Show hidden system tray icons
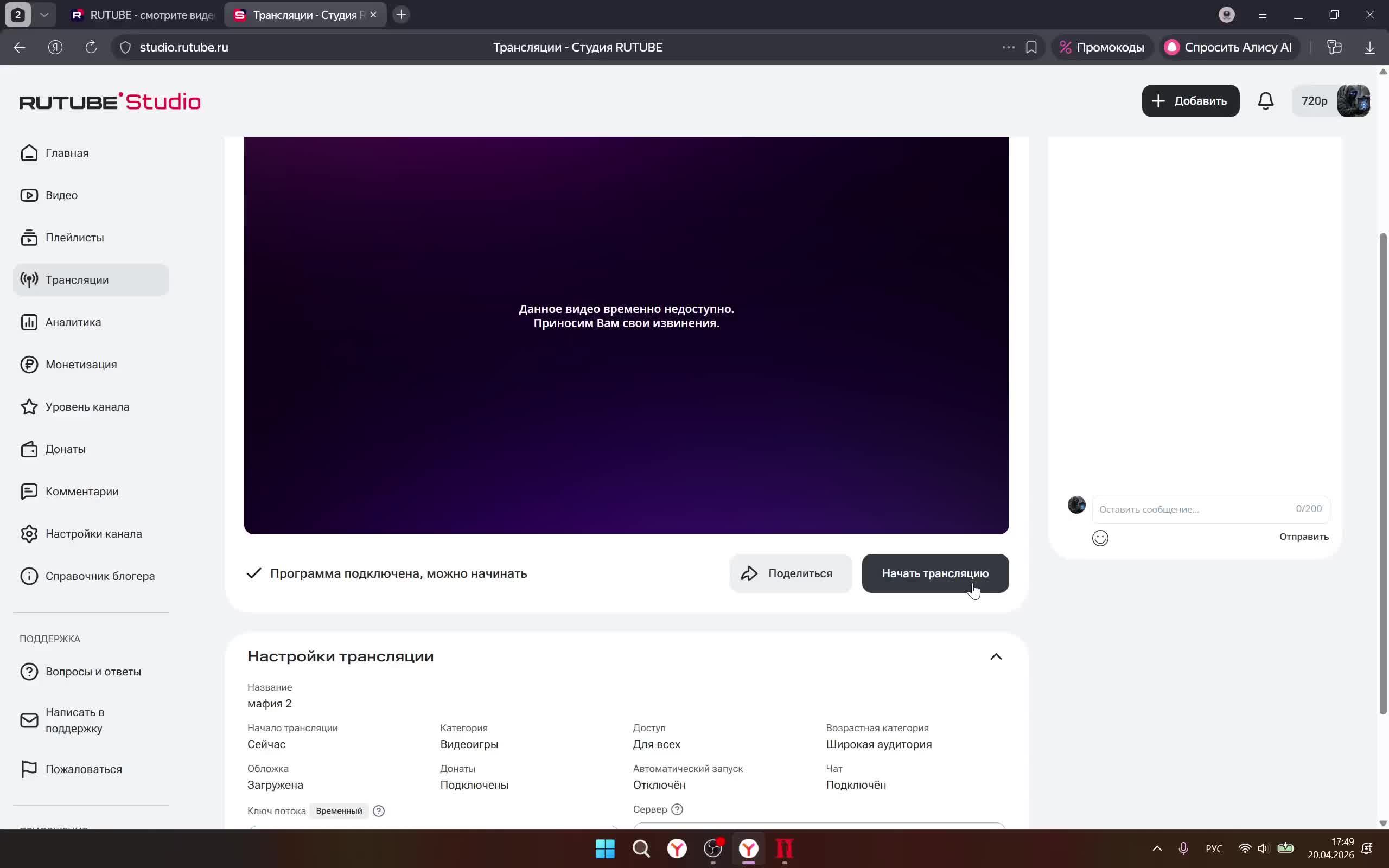The image size is (1389, 868). click(x=1157, y=848)
